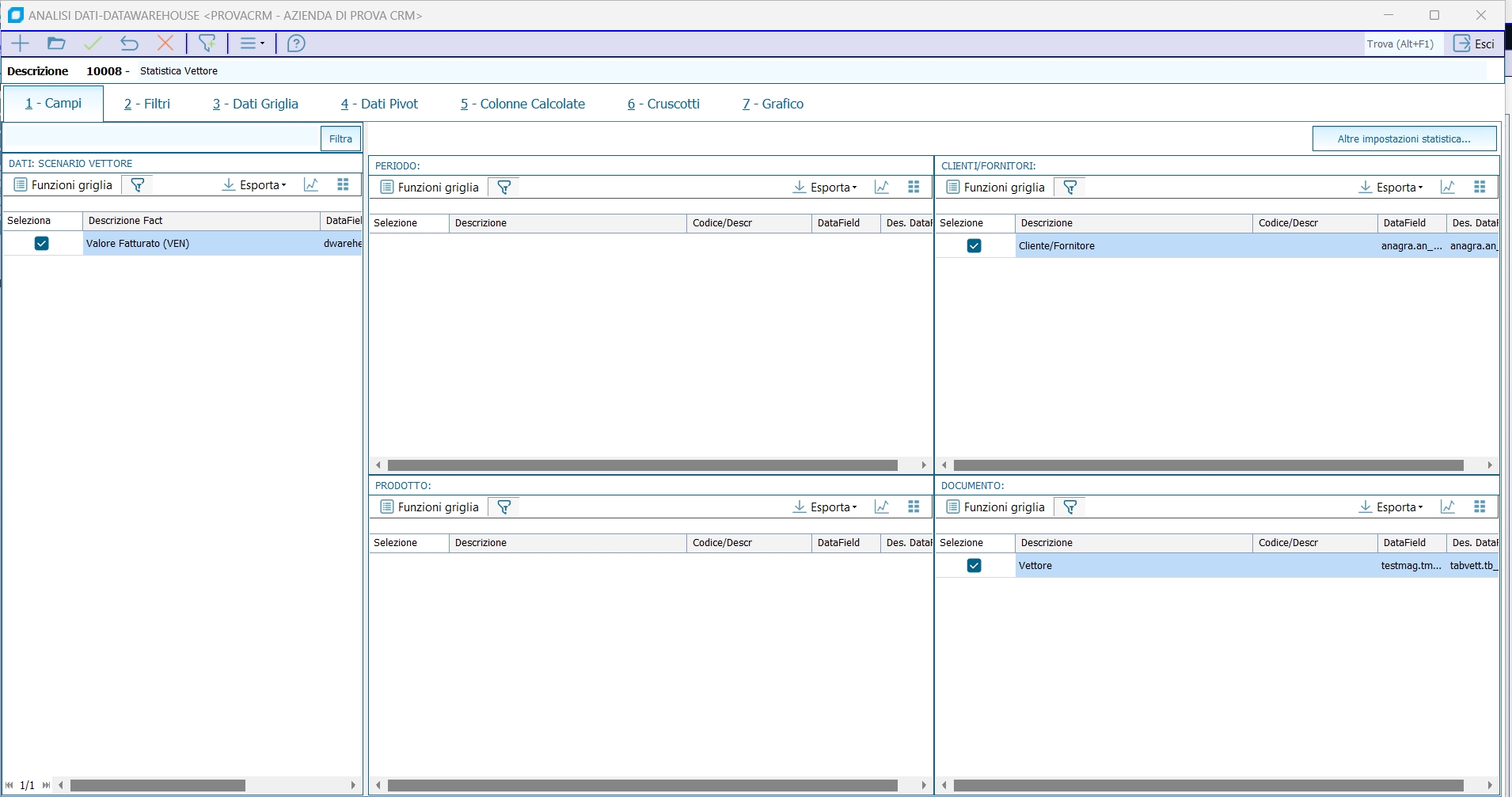
Task: Open the folder icon in the toolbar
Action: 56,44
